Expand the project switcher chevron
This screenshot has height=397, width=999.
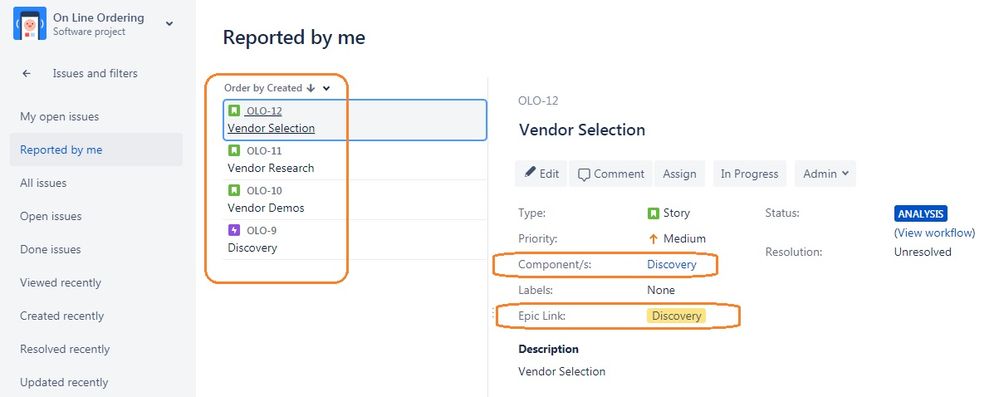point(169,24)
